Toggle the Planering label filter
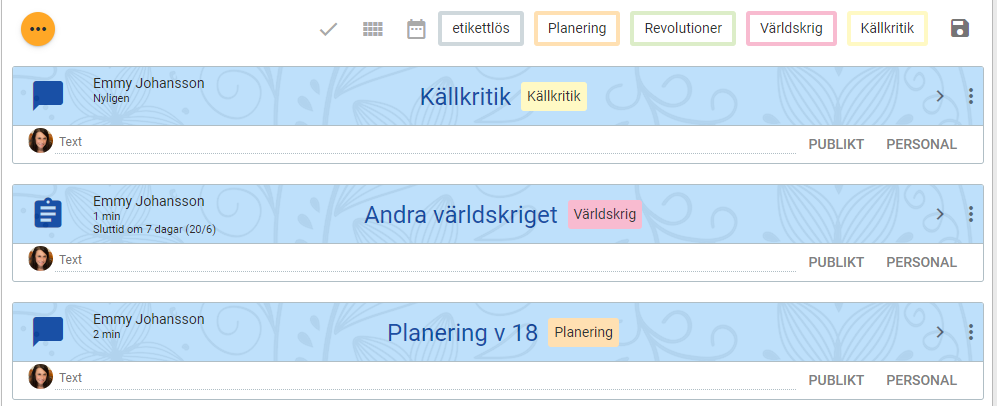The height and width of the screenshot is (406, 997). (x=577, y=28)
